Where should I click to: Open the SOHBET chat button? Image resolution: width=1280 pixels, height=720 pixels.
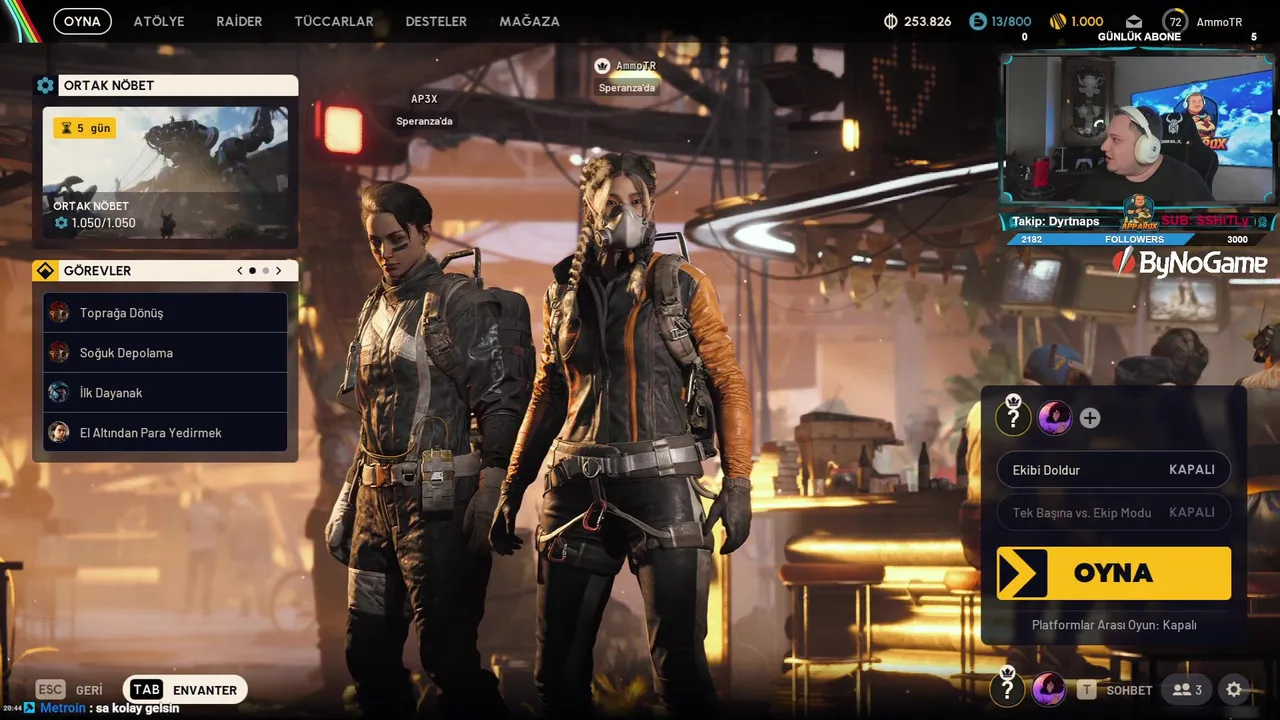[1115, 690]
